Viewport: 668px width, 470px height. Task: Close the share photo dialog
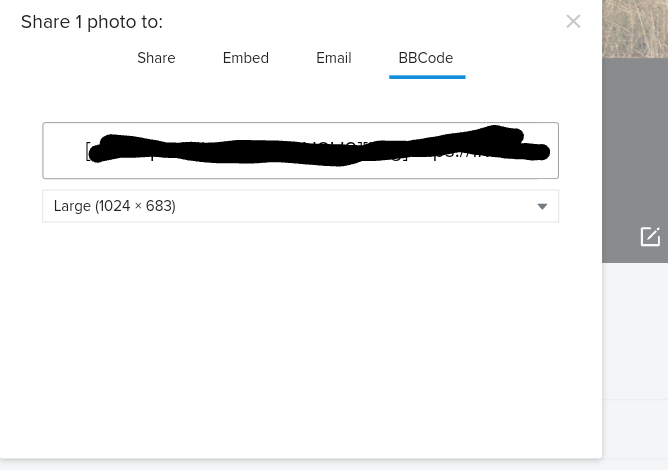pyautogui.click(x=573, y=21)
